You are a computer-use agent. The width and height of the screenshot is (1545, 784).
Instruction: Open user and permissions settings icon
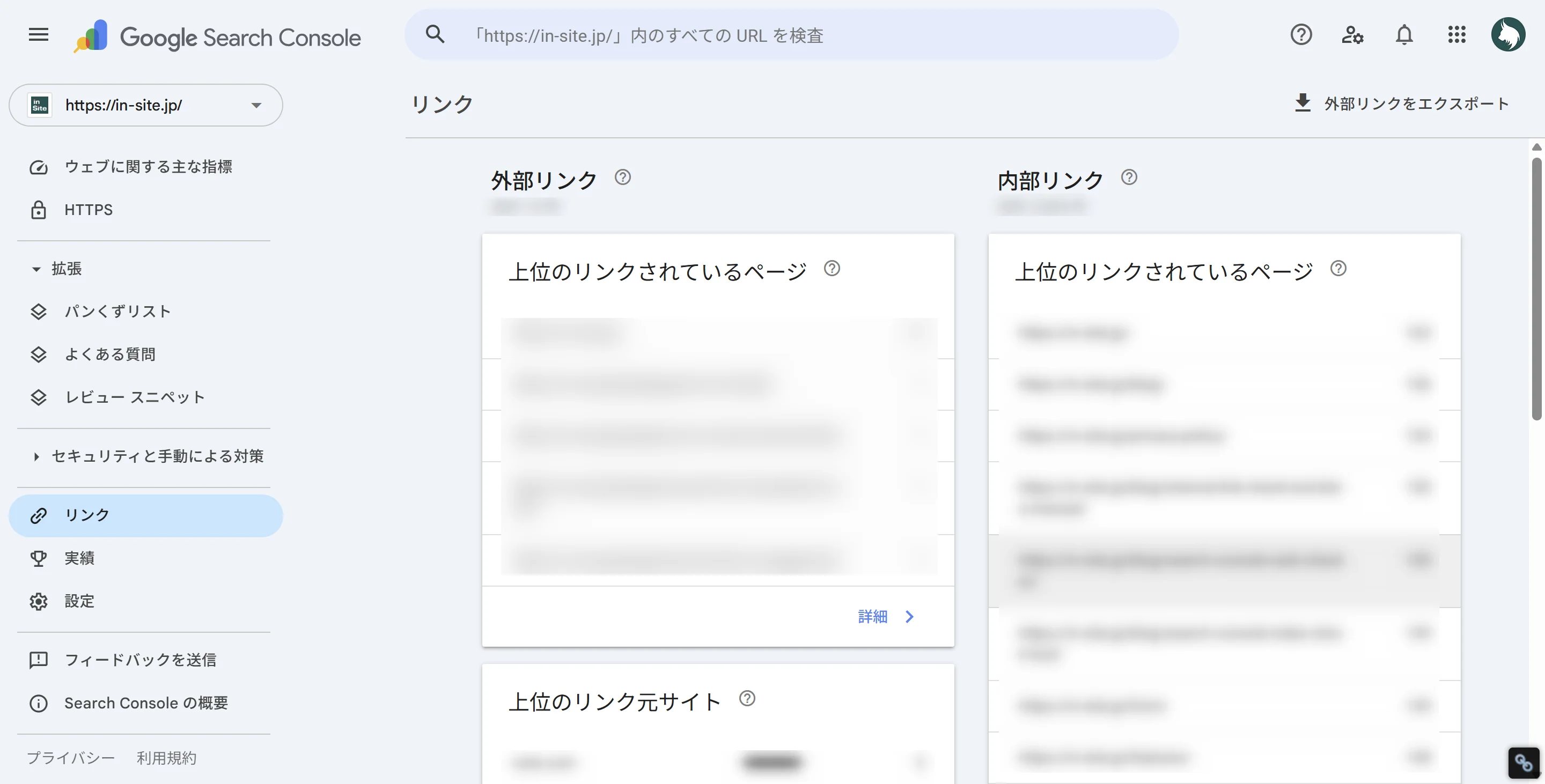(1352, 35)
